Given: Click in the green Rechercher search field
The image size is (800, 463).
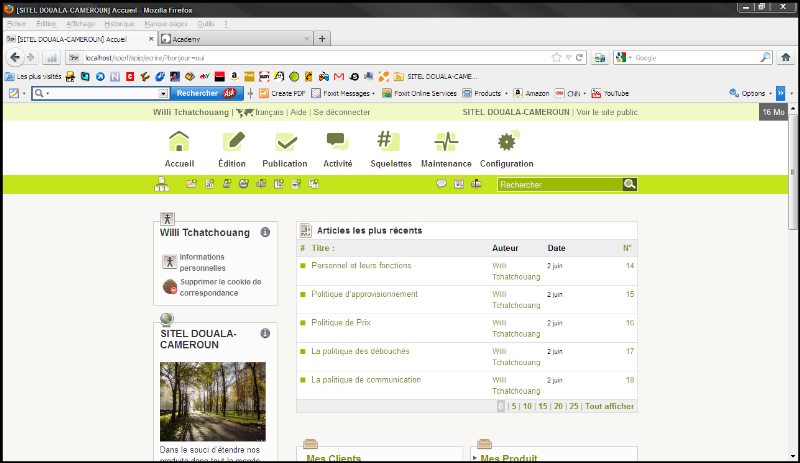Looking at the screenshot, I should 558,184.
